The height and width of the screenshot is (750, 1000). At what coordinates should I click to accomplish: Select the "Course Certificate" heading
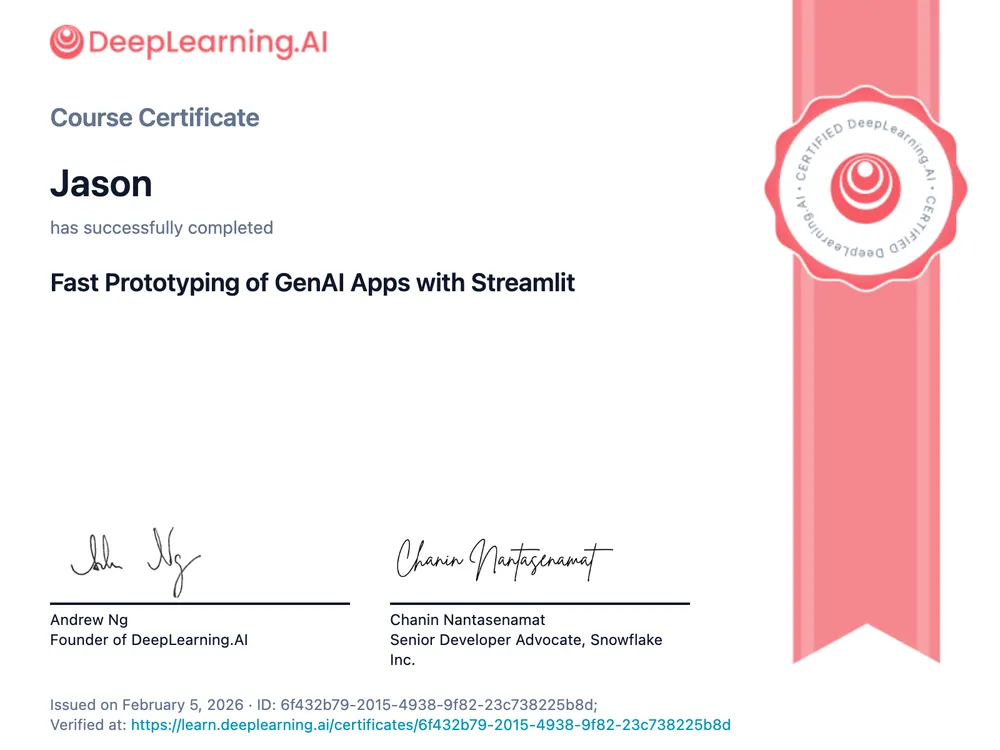[x=155, y=117]
